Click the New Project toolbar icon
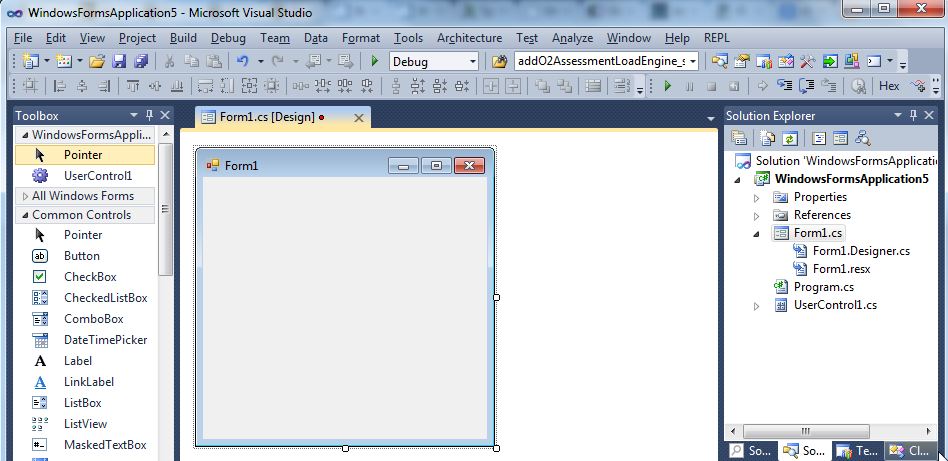Viewport: 948px width, 461px height. click(x=29, y=62)
